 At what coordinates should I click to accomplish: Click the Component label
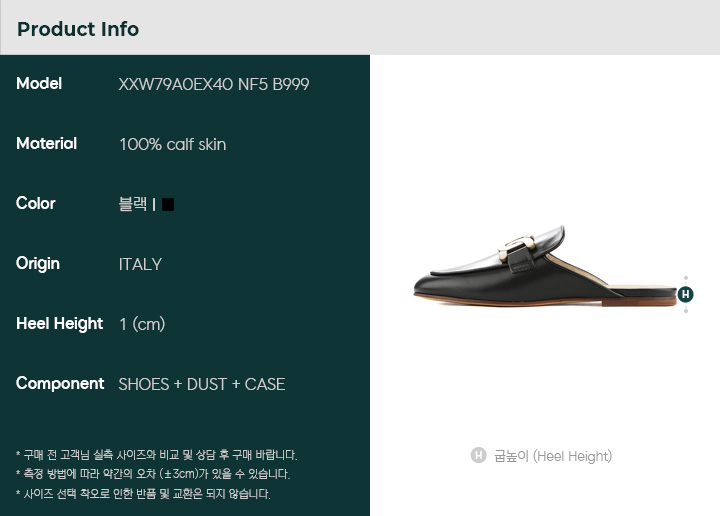coord(60,383)
